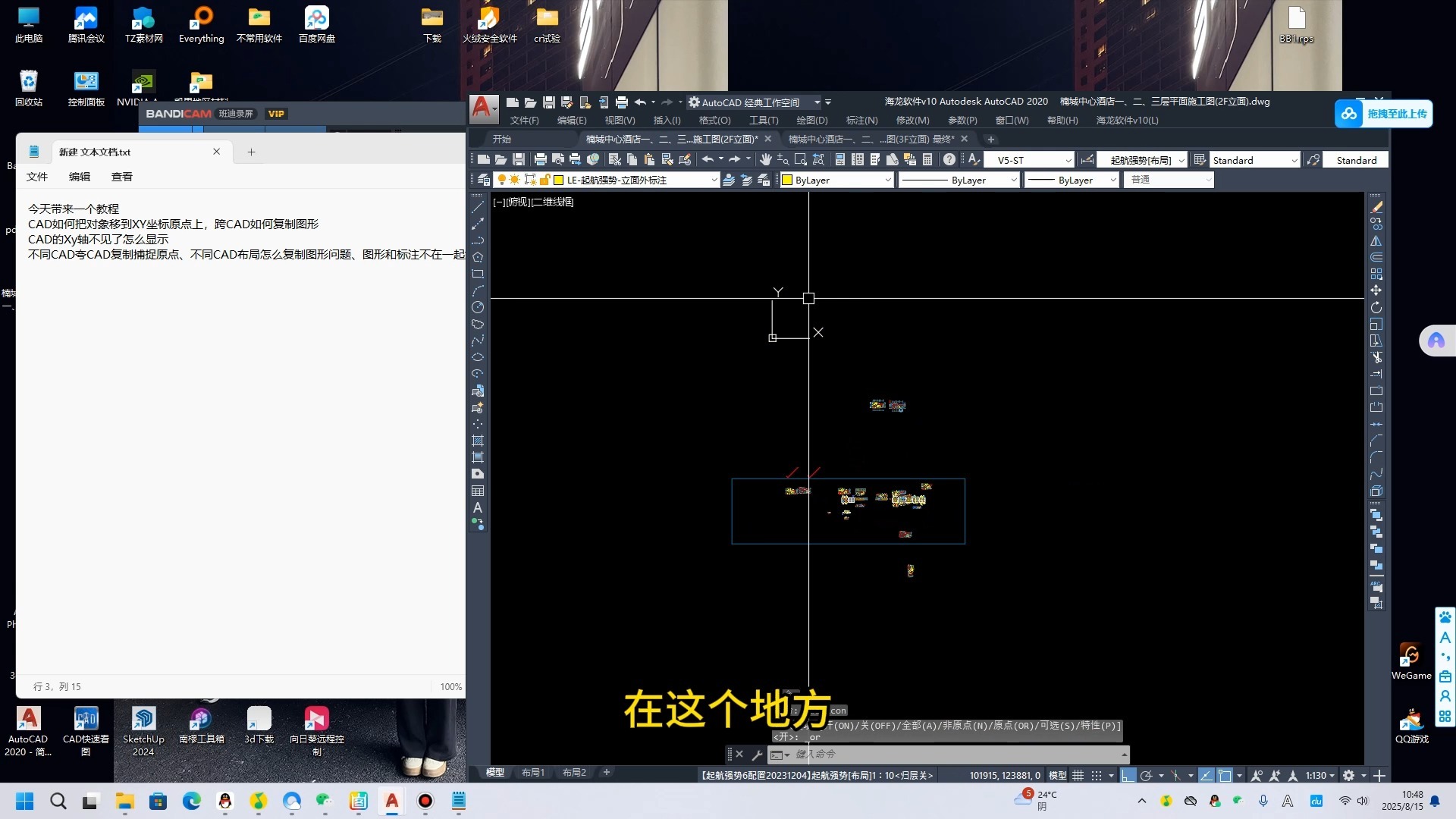Select the Circle draw tool
The image size is (1456, 819).
478,307
